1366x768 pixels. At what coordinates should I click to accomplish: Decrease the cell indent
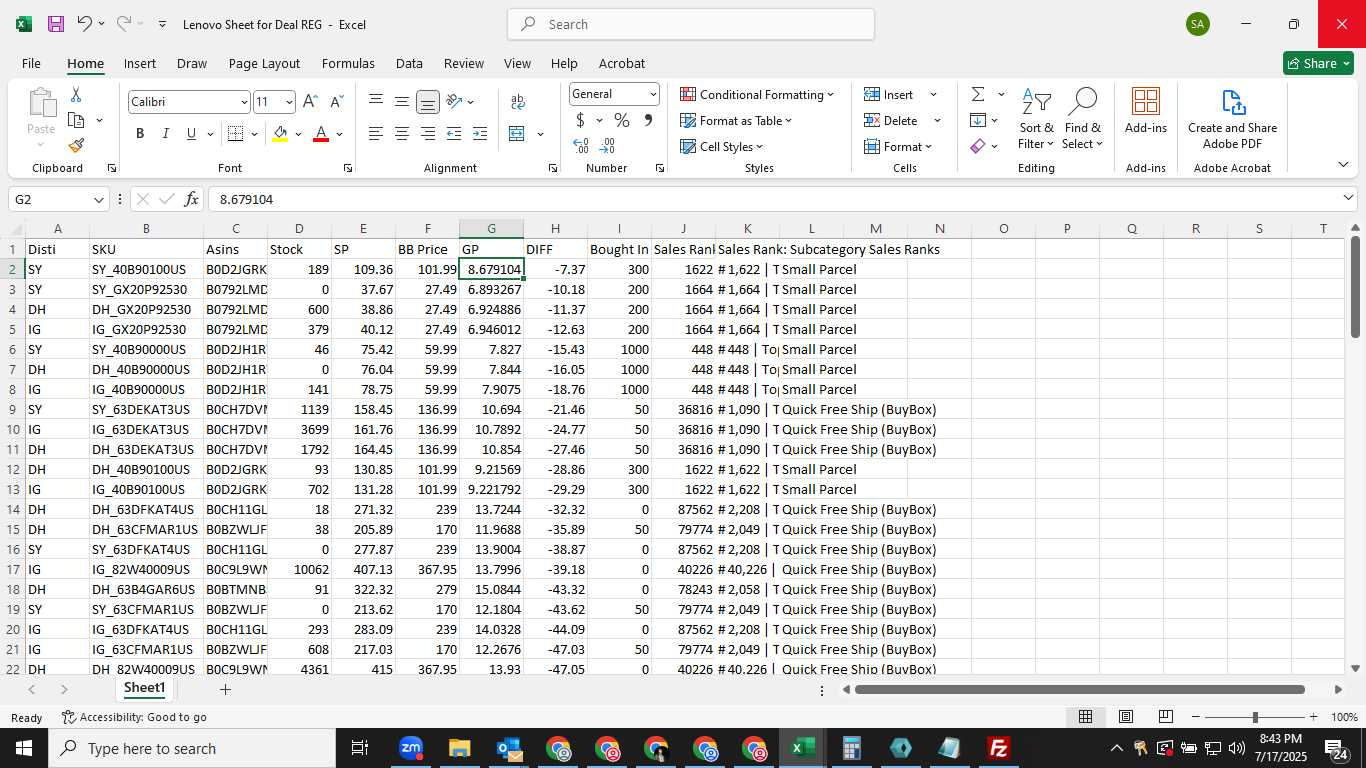[454, 134]
